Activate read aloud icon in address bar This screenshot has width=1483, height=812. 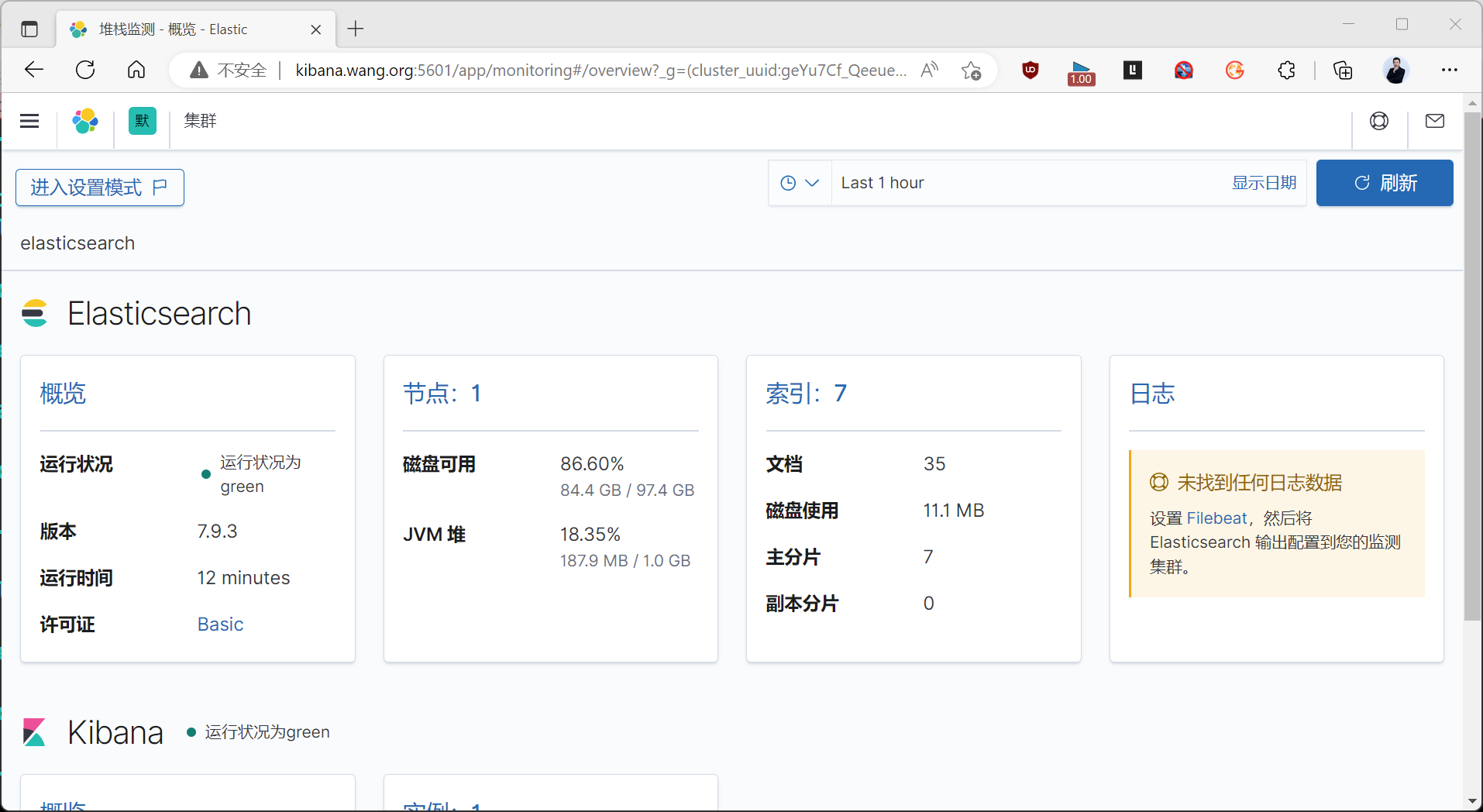click(930, 70)
